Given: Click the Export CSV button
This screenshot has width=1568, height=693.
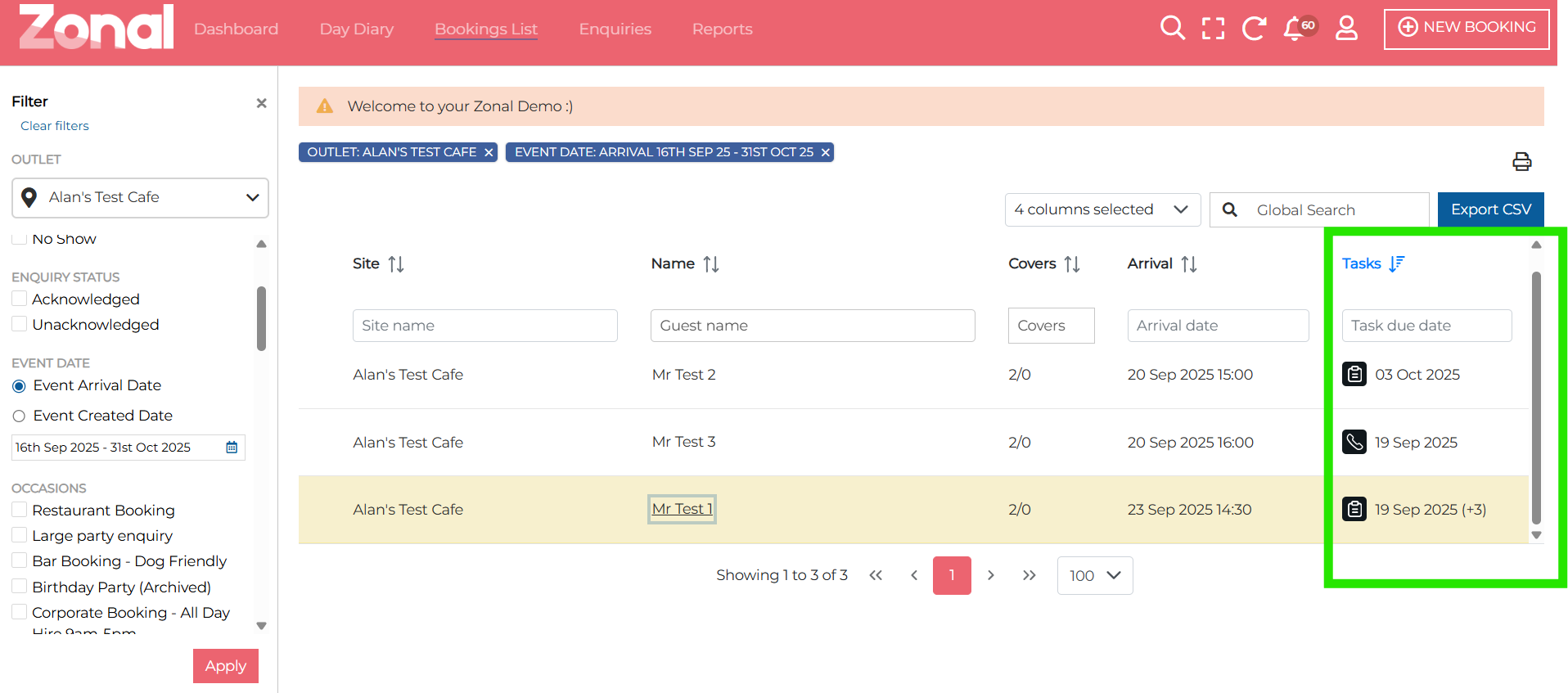Looking at the screenshot, I should pos(1490,209).
